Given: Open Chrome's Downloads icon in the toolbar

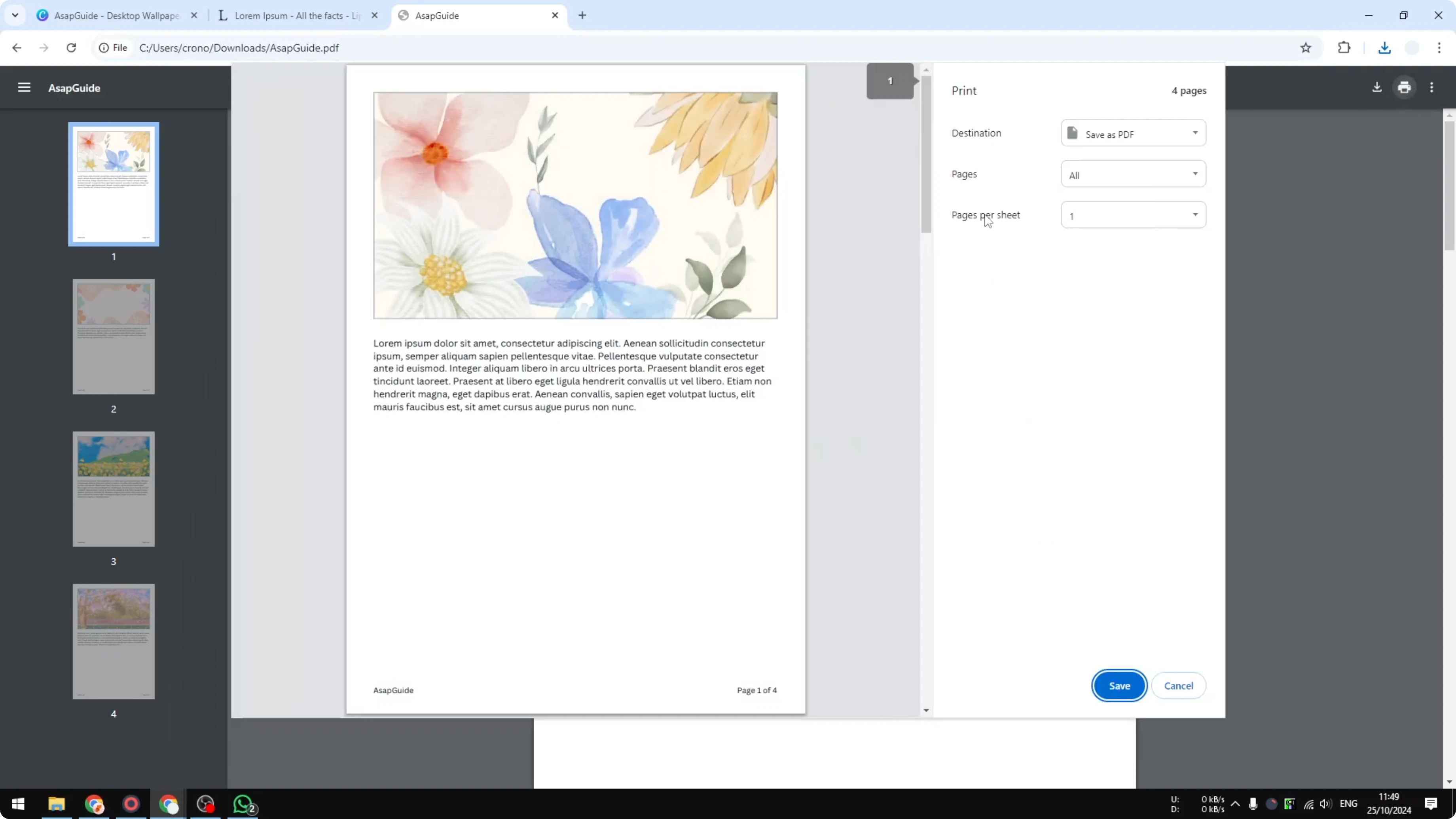Looking at the screenshot, I should tap(1384, 47).
